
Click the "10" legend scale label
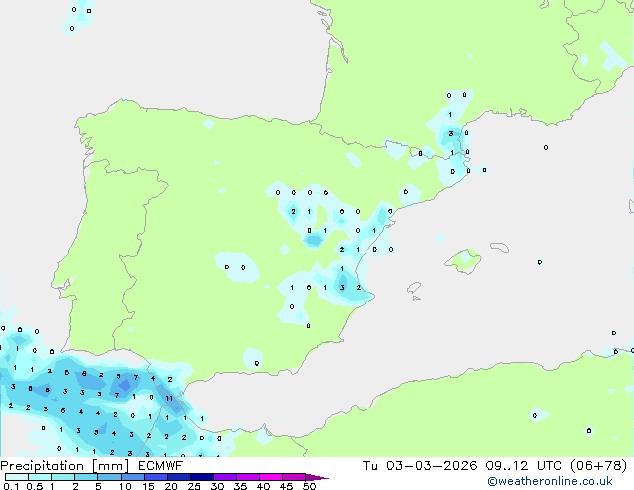click(x=125, y=486)
